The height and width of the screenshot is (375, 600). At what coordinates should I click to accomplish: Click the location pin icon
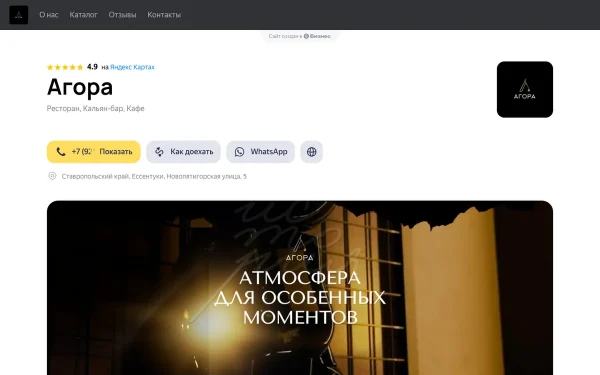(x=52, y=176)
